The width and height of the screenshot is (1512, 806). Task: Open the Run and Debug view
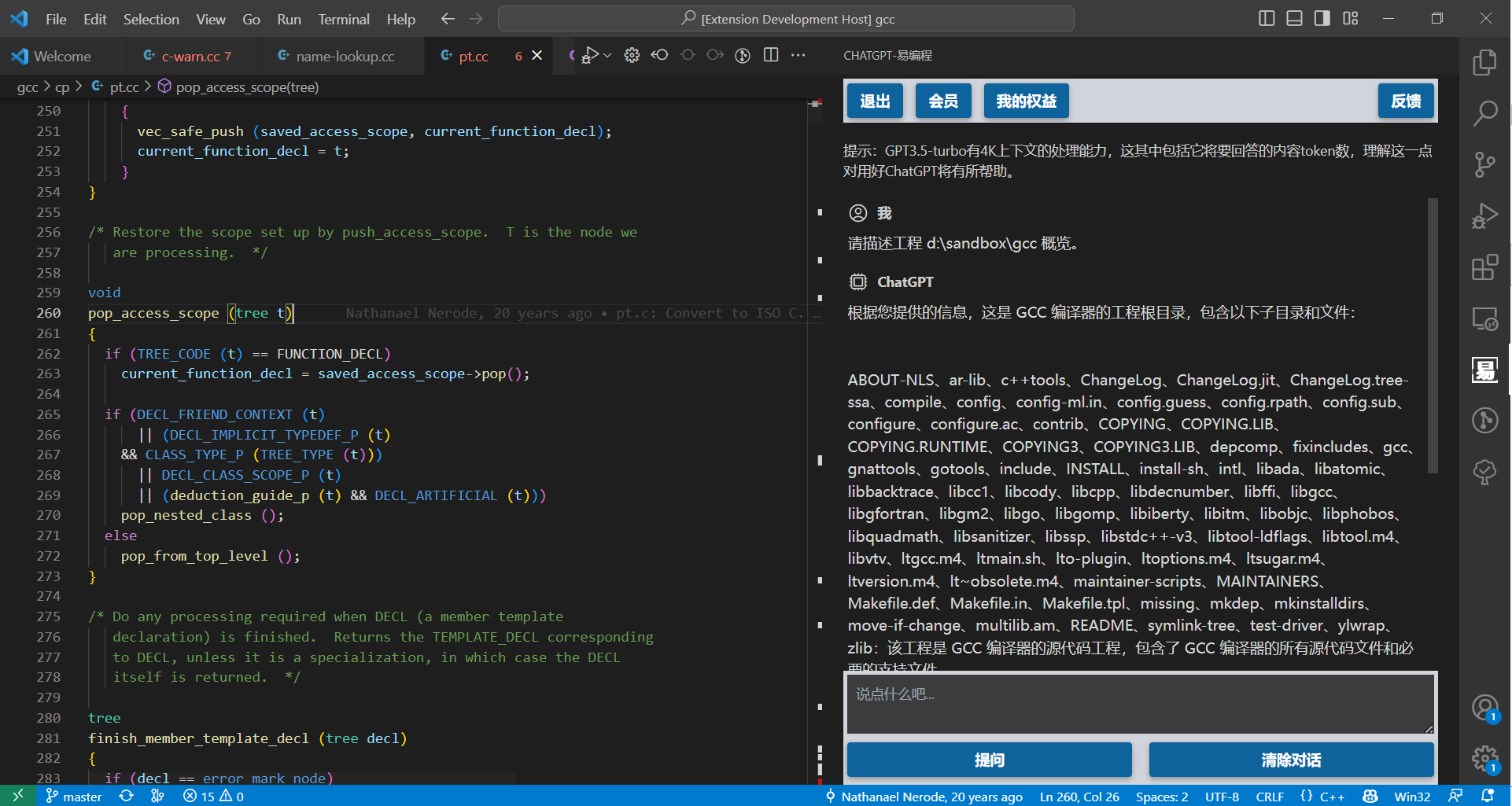pos(1484,215)
